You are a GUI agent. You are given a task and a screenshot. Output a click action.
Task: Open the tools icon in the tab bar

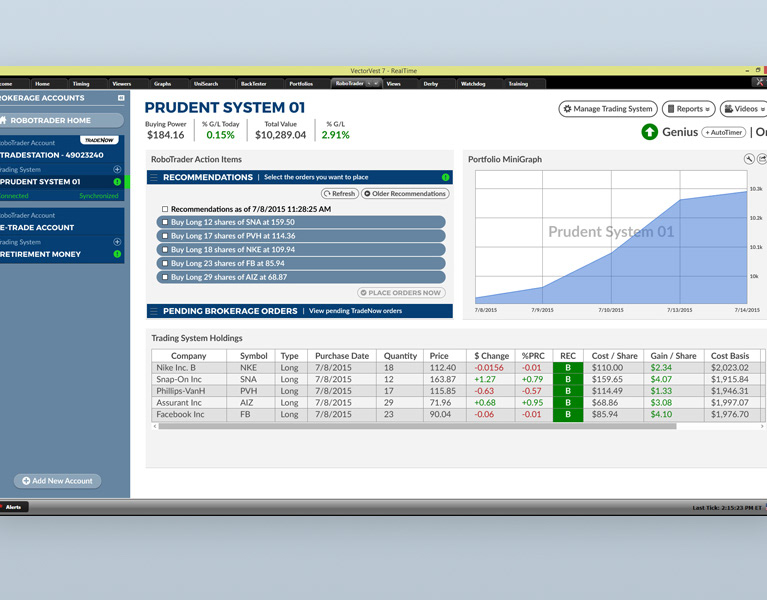759,83
